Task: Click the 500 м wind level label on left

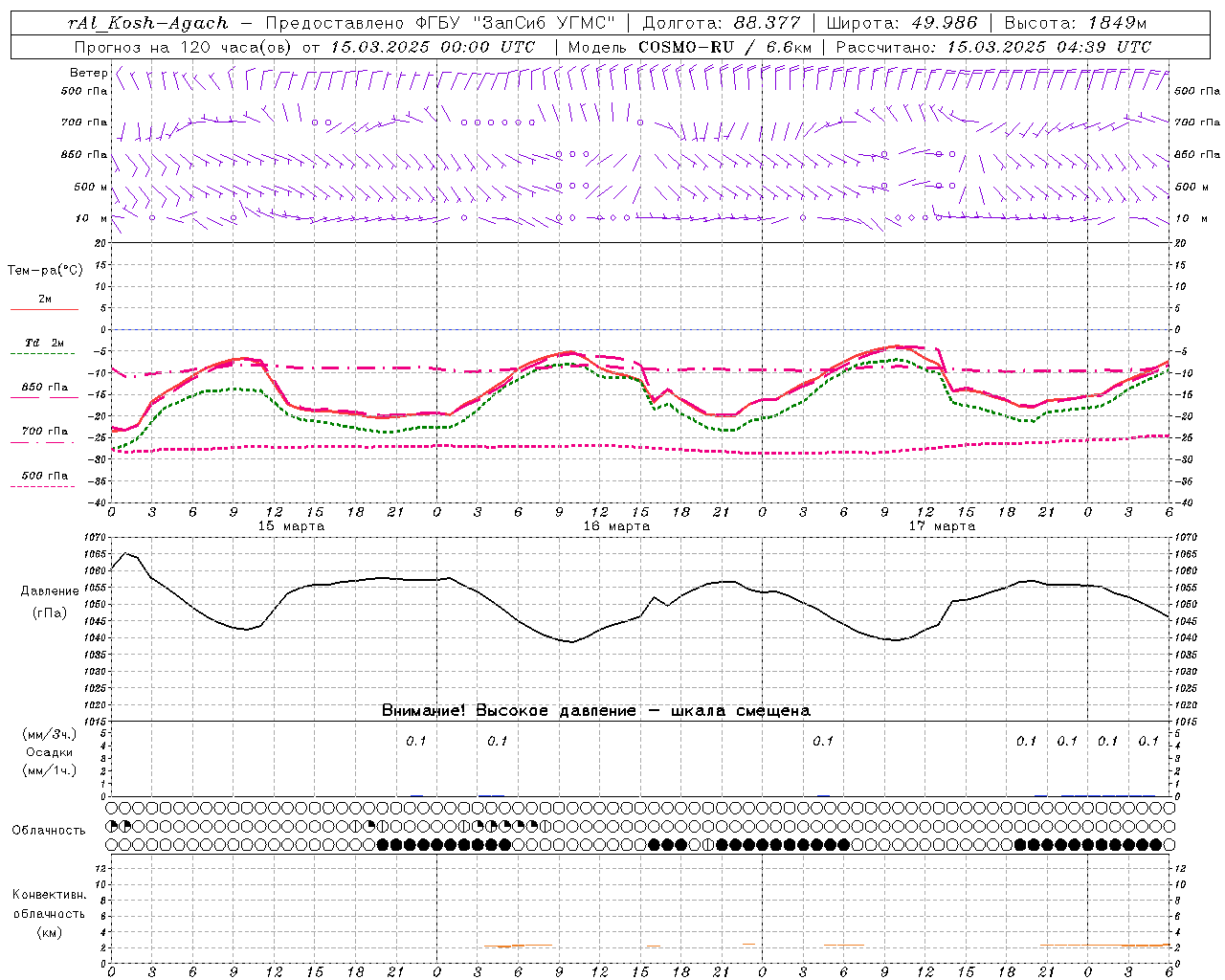Action: (x=91, y=187)
